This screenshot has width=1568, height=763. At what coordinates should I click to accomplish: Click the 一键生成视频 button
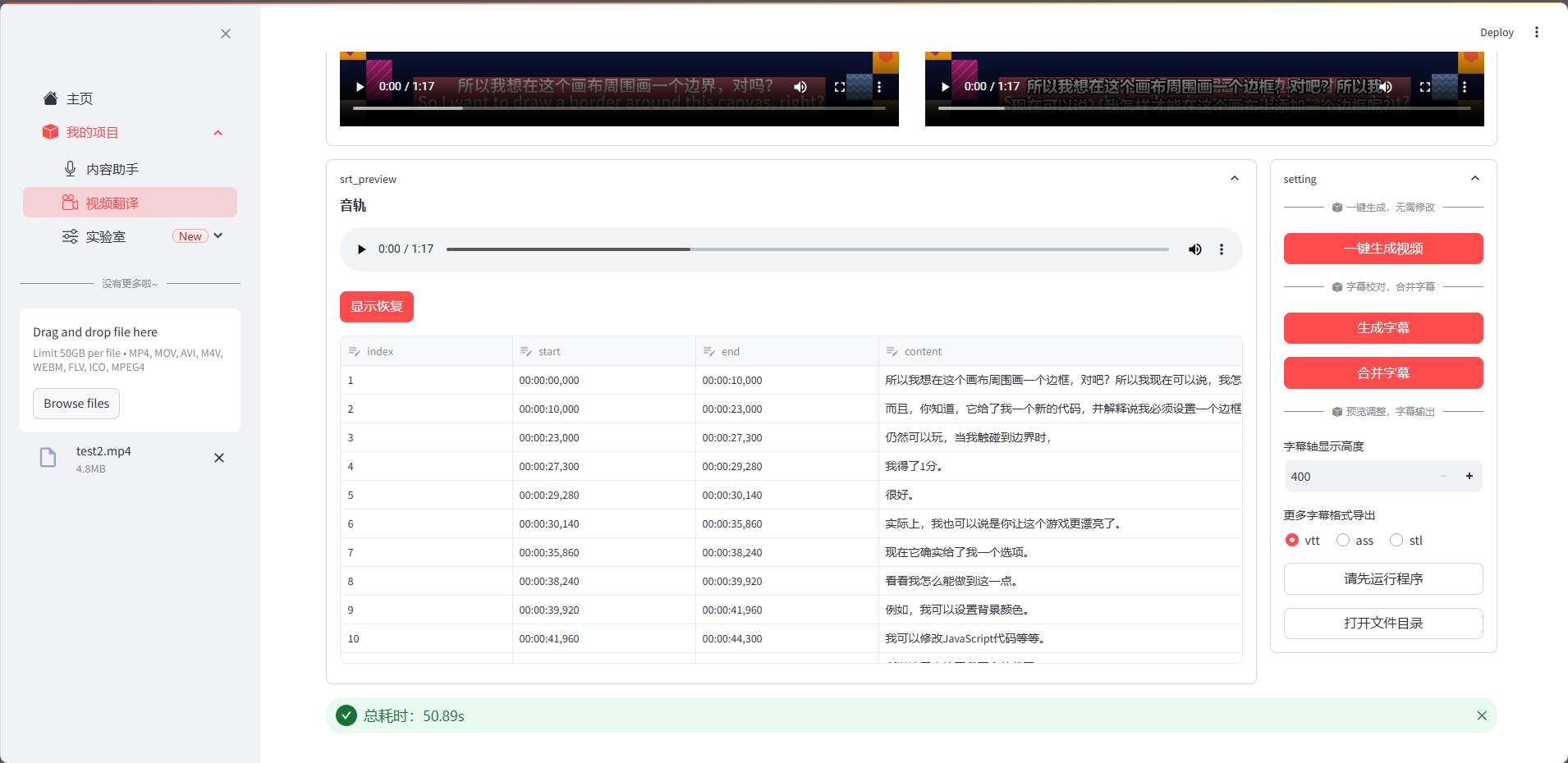[x=1383, y=249]
